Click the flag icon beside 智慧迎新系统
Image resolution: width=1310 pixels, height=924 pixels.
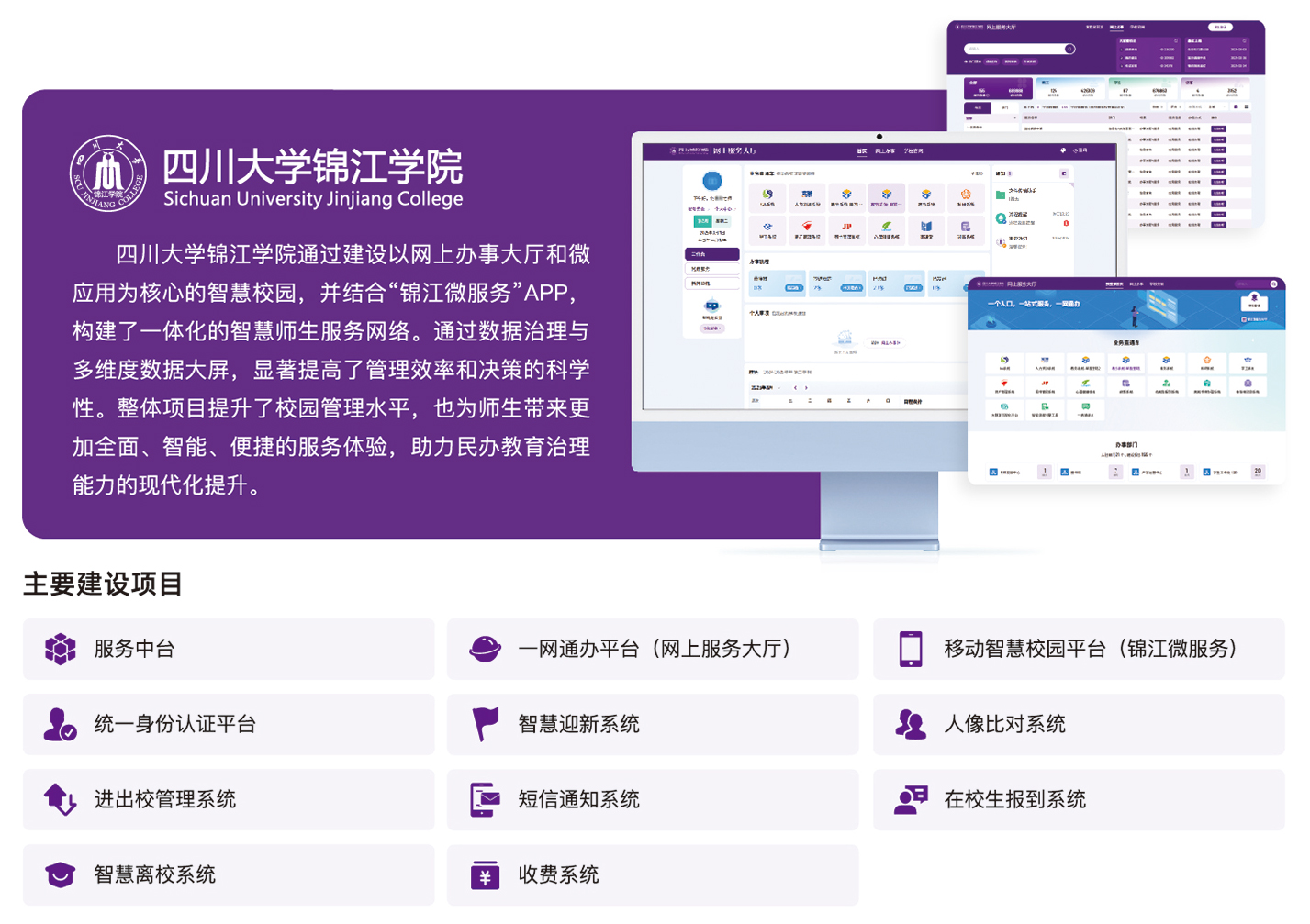485,724
